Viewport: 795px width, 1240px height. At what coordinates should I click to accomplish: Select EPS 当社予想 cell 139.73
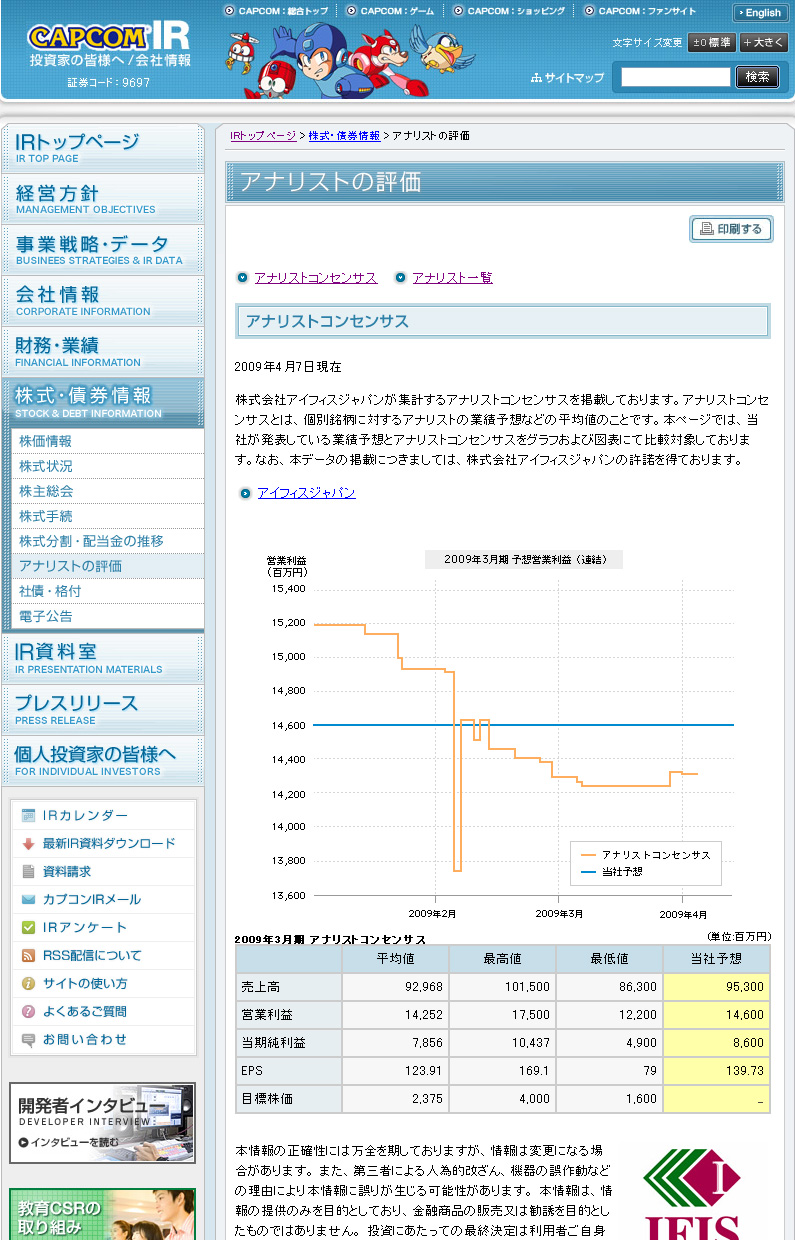[716, 1071]
